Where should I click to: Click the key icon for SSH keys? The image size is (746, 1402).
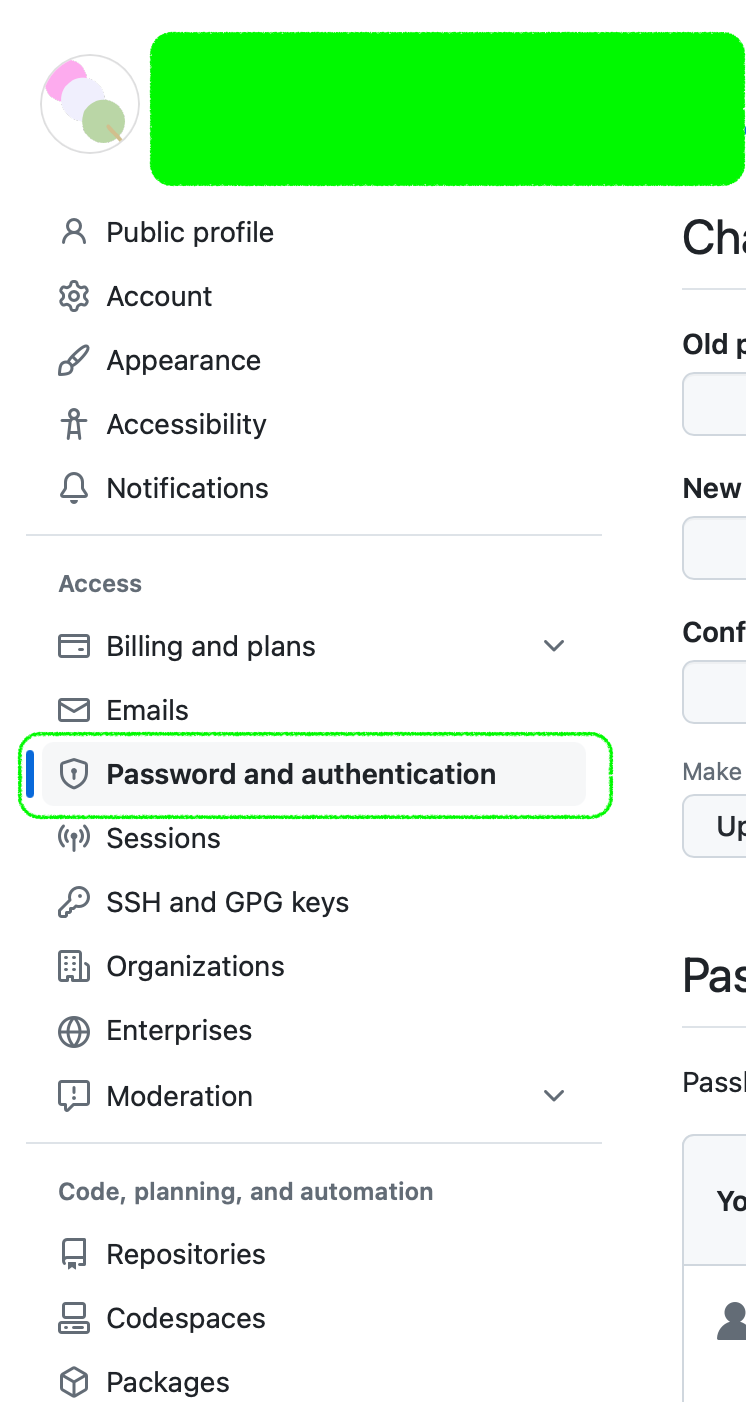click(74, 902)
